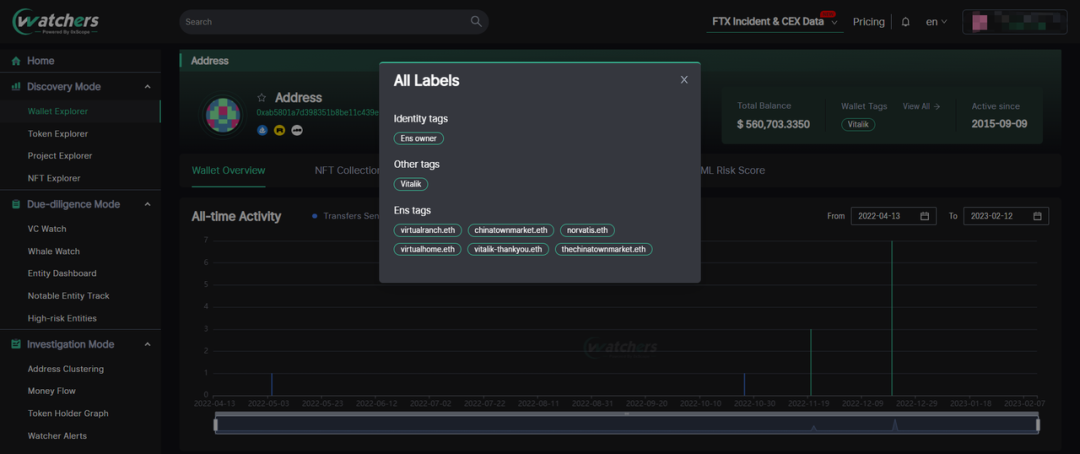Click the Active since date 2015-09-09

pos(998,125)
